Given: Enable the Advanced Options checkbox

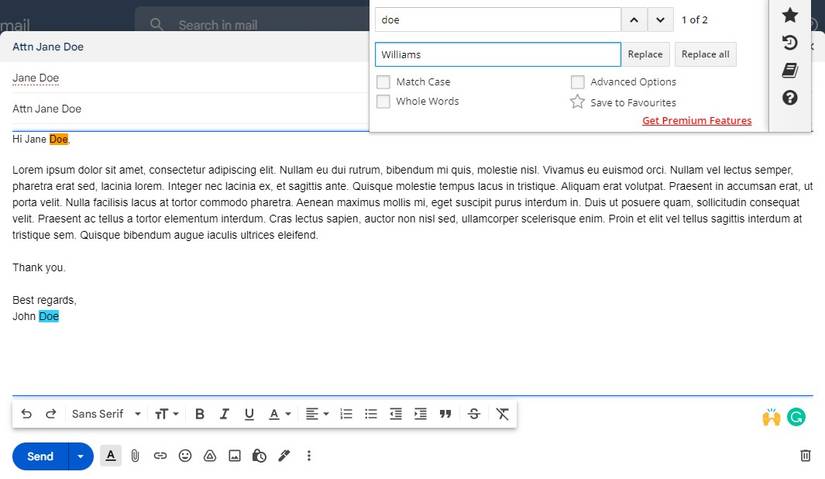Looking at the screenshot, I should [x=578, y=82].
